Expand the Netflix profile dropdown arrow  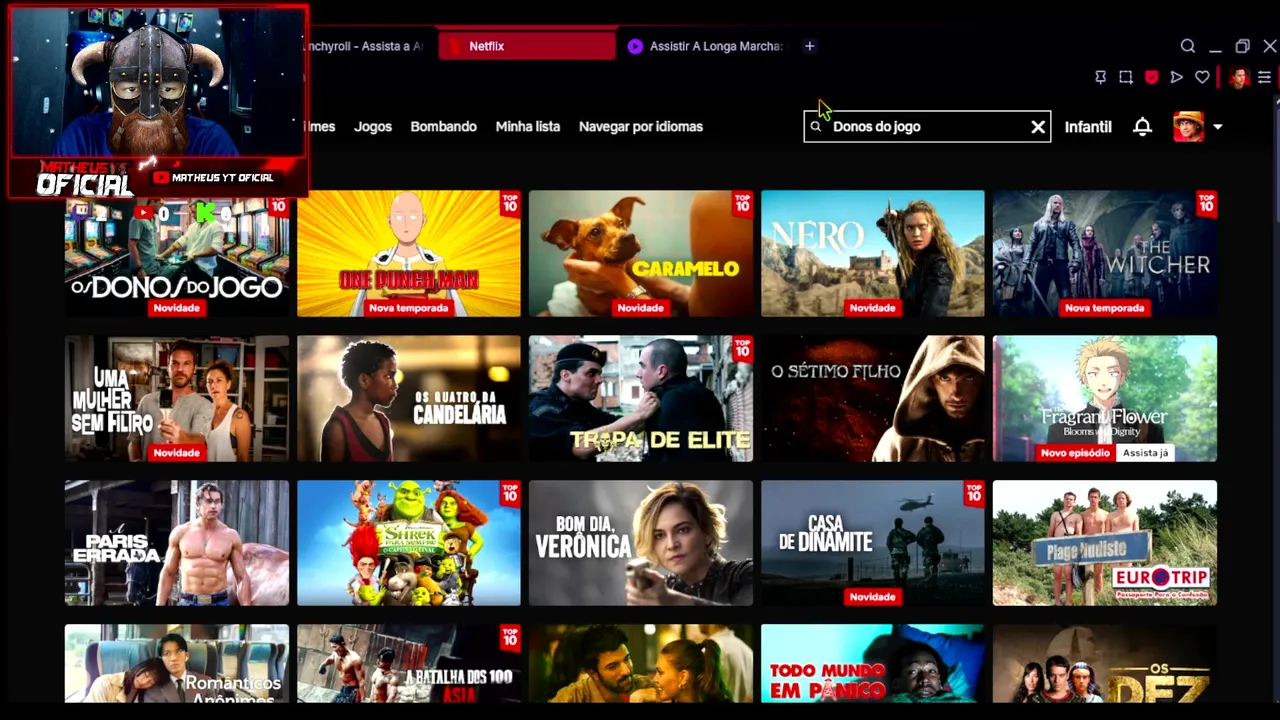1217,127
